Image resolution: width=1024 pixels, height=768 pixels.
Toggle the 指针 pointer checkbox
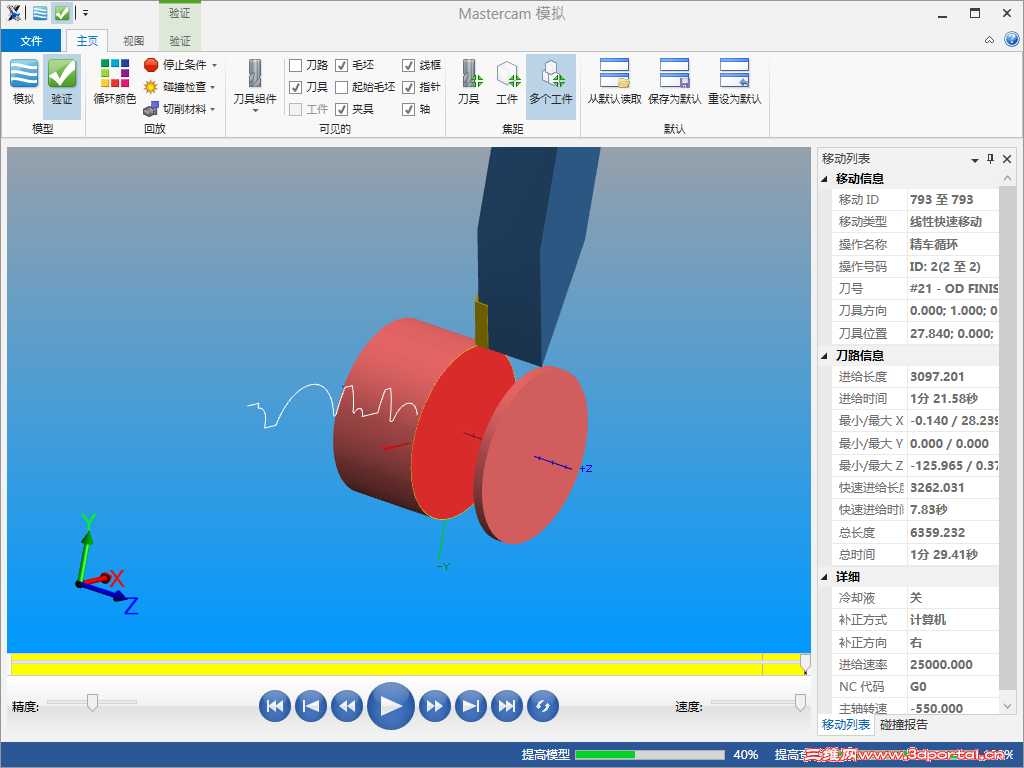click(409, 87)
